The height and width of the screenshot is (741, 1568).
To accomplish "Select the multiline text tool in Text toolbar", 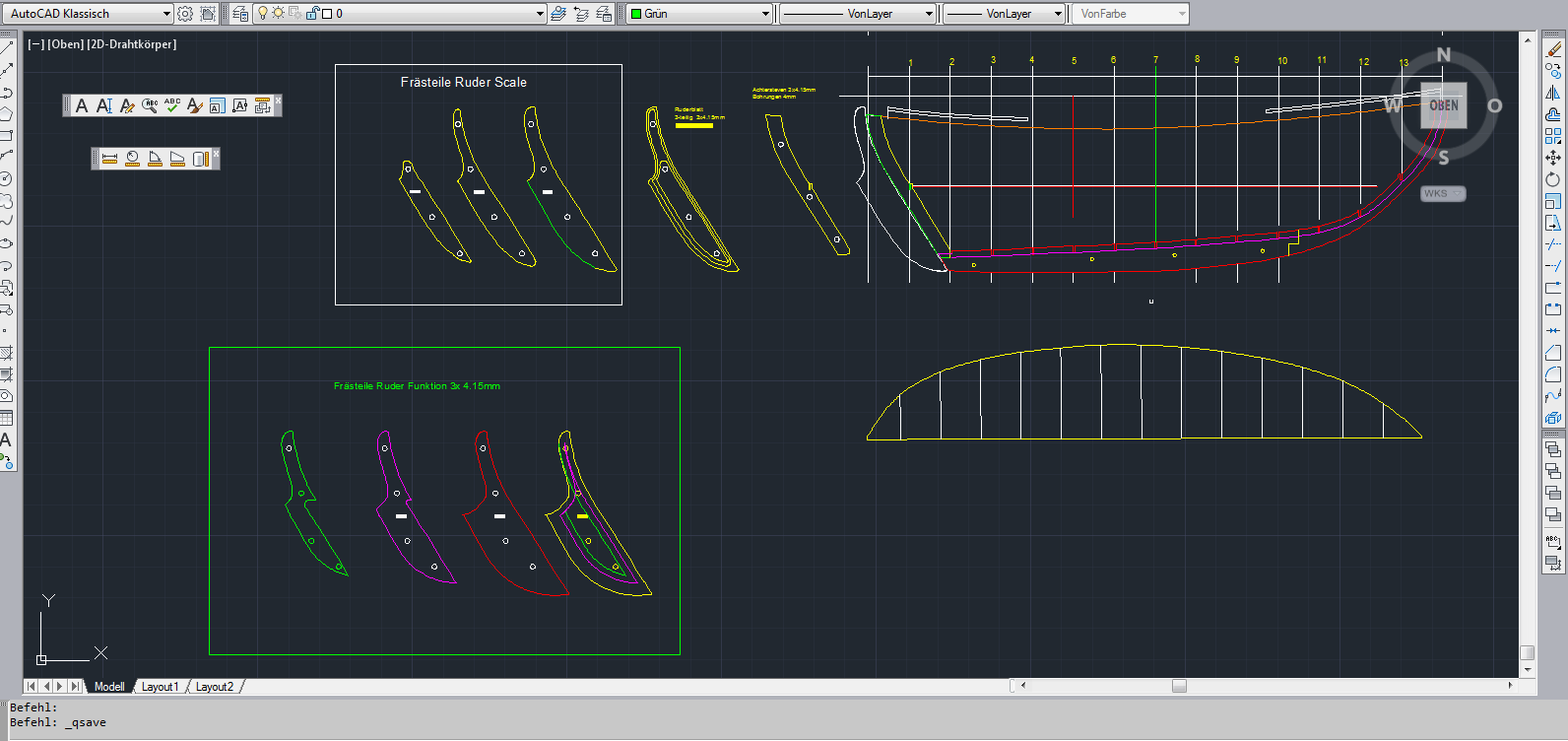I will click(x=82, y=105).
